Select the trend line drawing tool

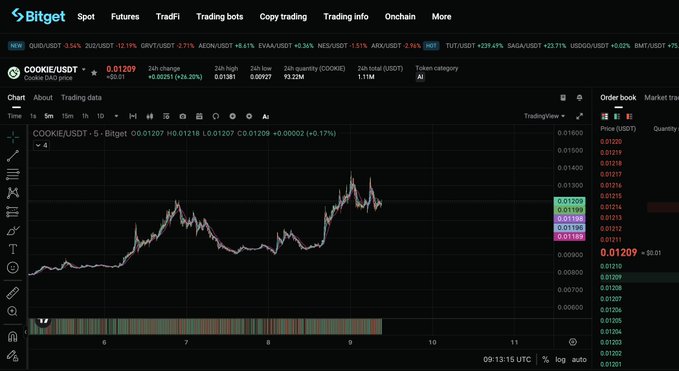[13, 156]
